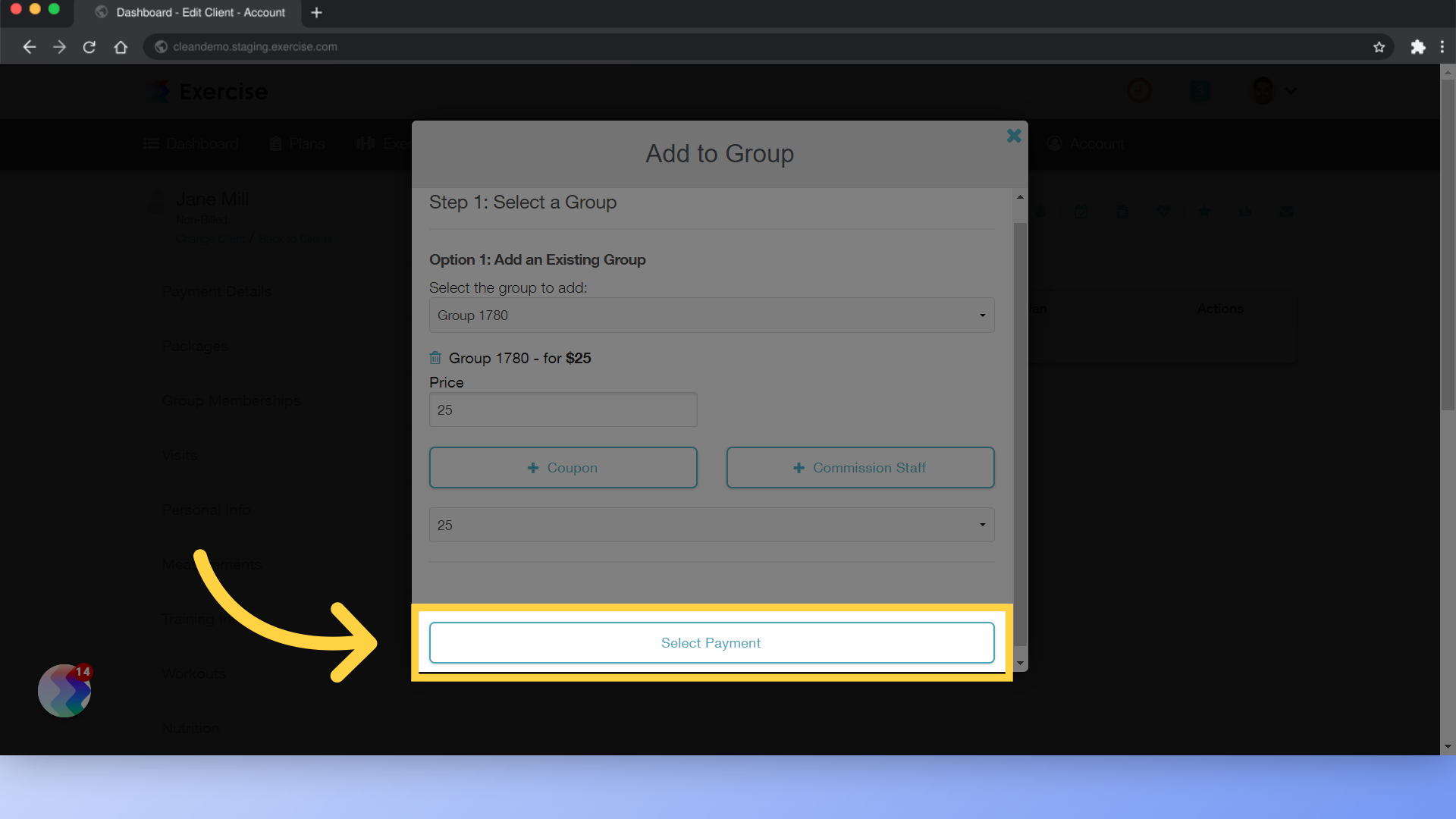This screenshot has width=1456, height=819.
Task: Click the envelope icon in client toolbar
Action: click(x=1287, y=212)
